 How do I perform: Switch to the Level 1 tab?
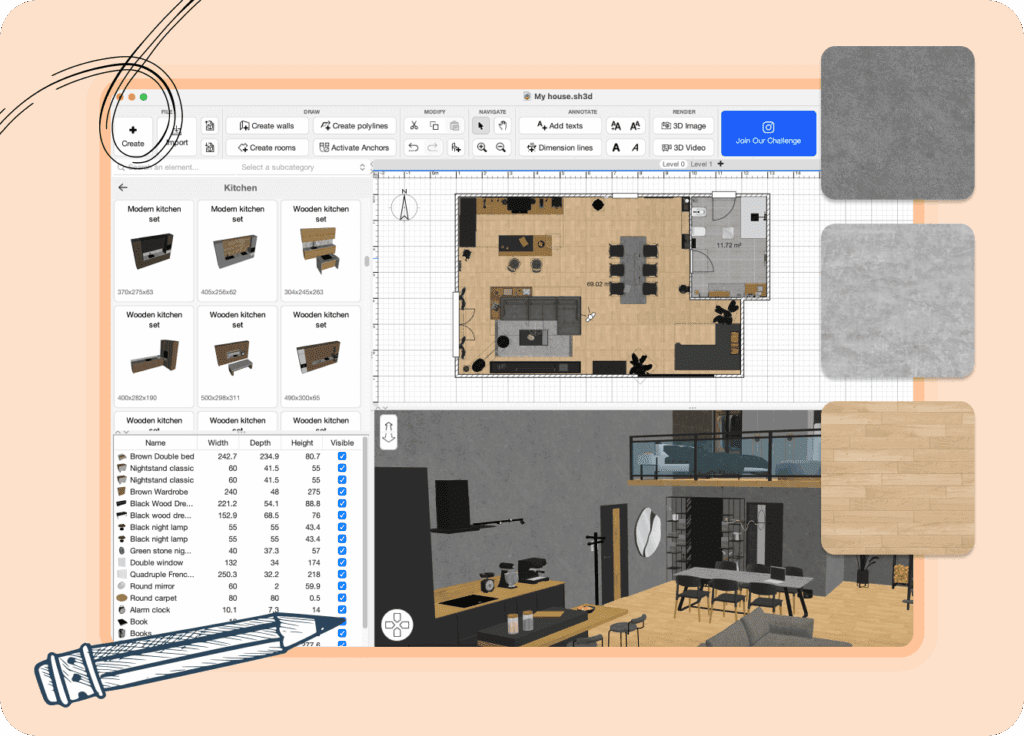(x=702, y=164)
